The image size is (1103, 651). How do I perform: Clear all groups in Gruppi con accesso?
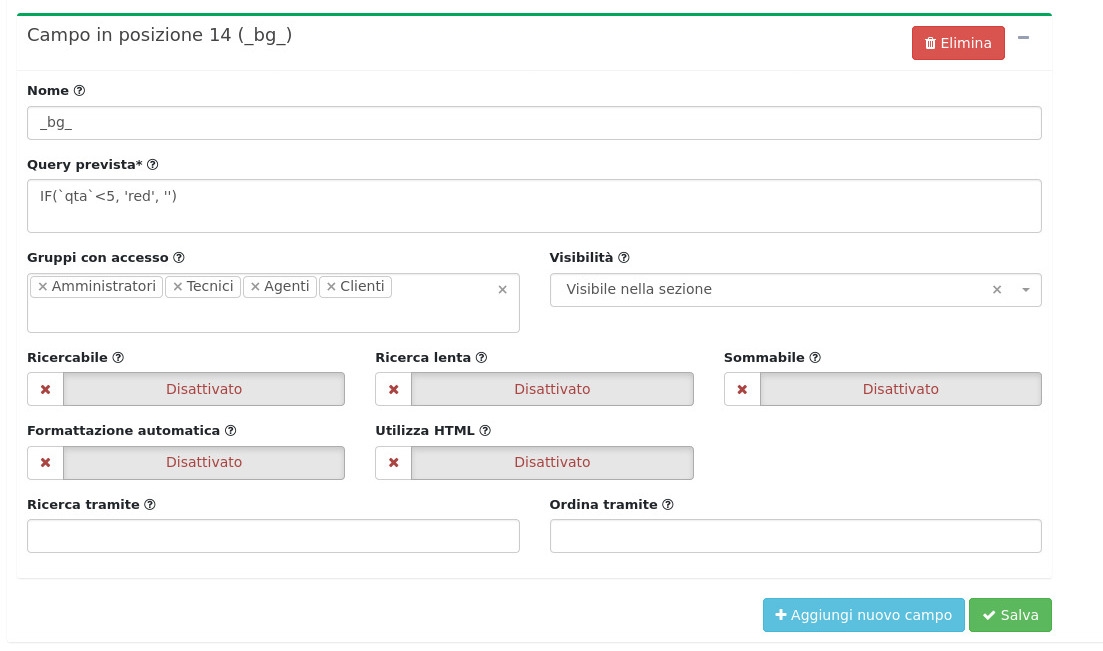(502, 290)
